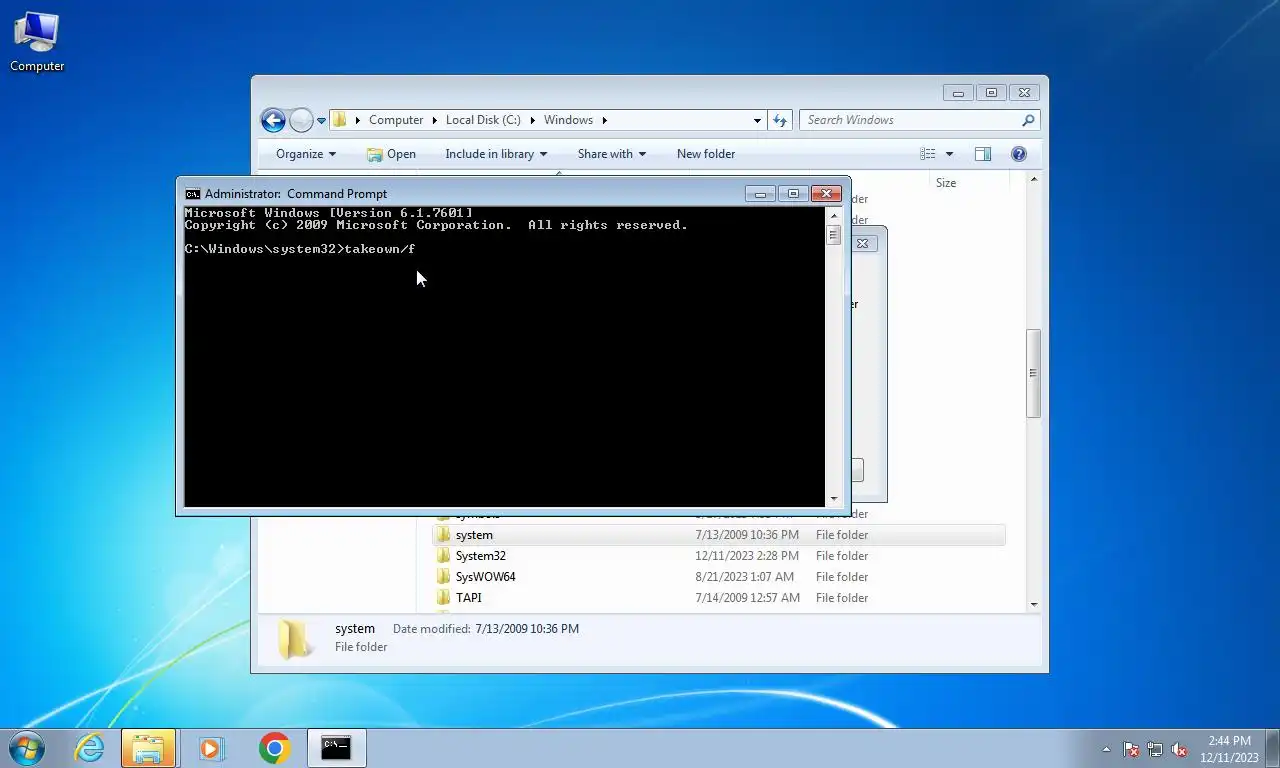This screenshot has height=768, width=1280.
Task: Go back in the Explorer window
Action: (273, 120)
